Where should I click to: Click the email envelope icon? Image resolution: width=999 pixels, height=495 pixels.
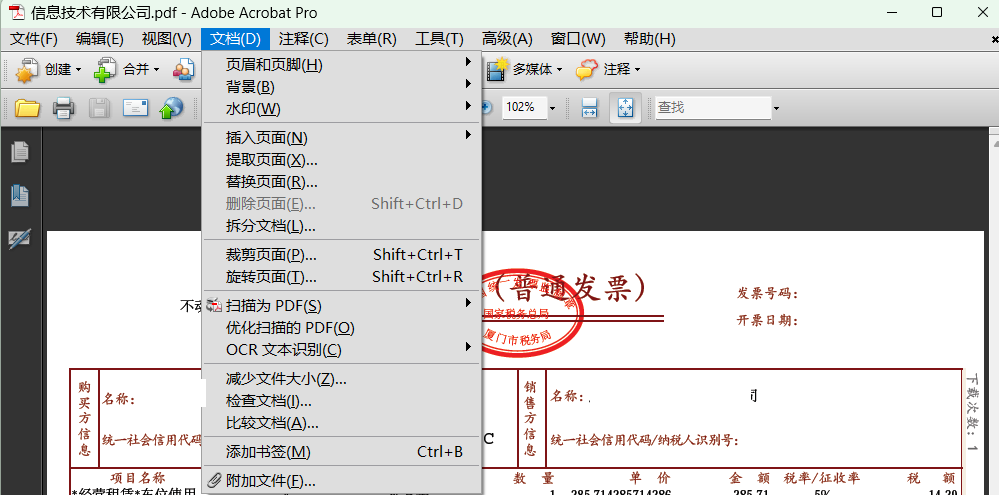pyautogui.click(x=135, y=108)
